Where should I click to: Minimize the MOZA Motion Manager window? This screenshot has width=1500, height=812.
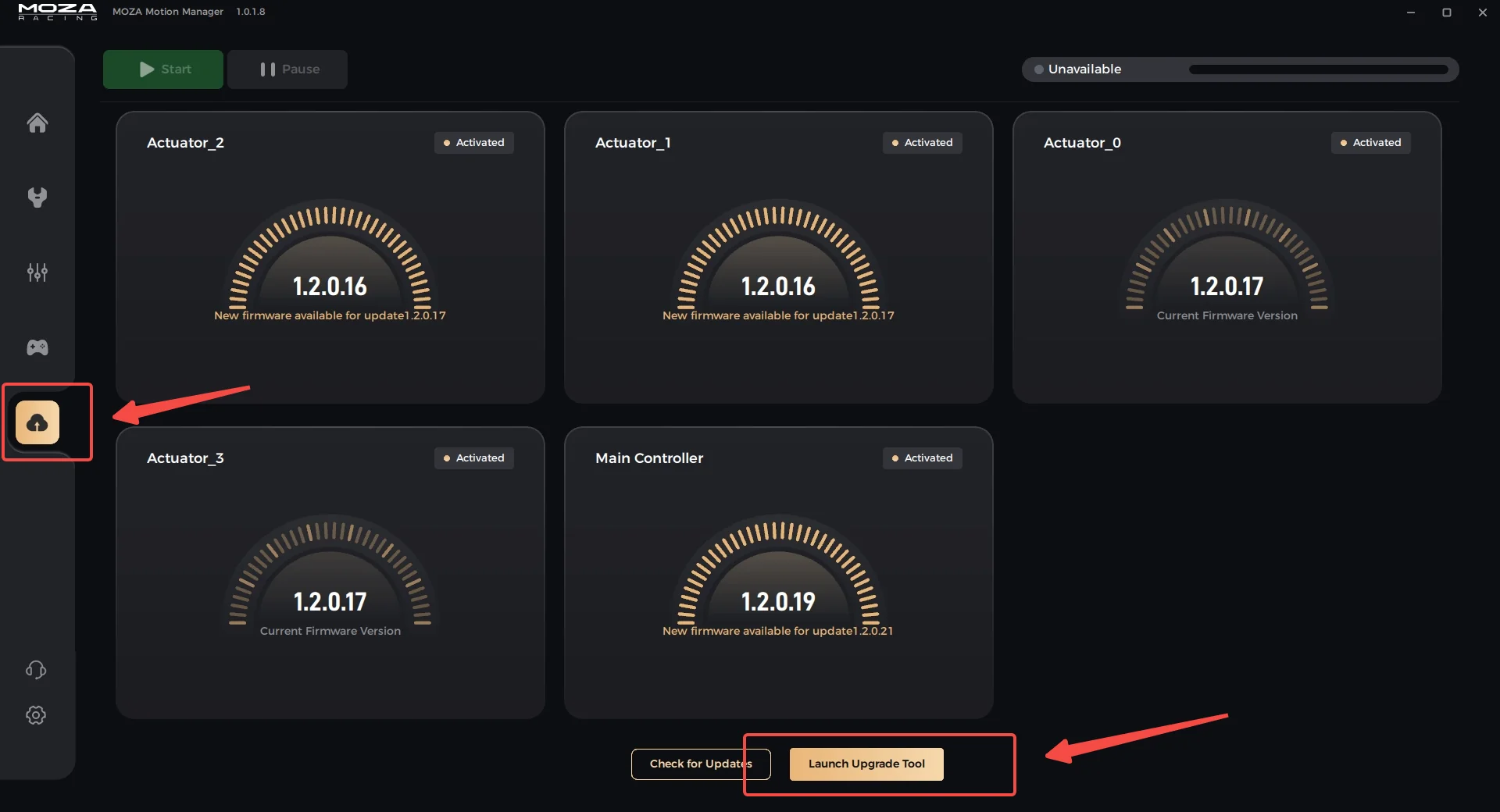[x=1411, y=12]
